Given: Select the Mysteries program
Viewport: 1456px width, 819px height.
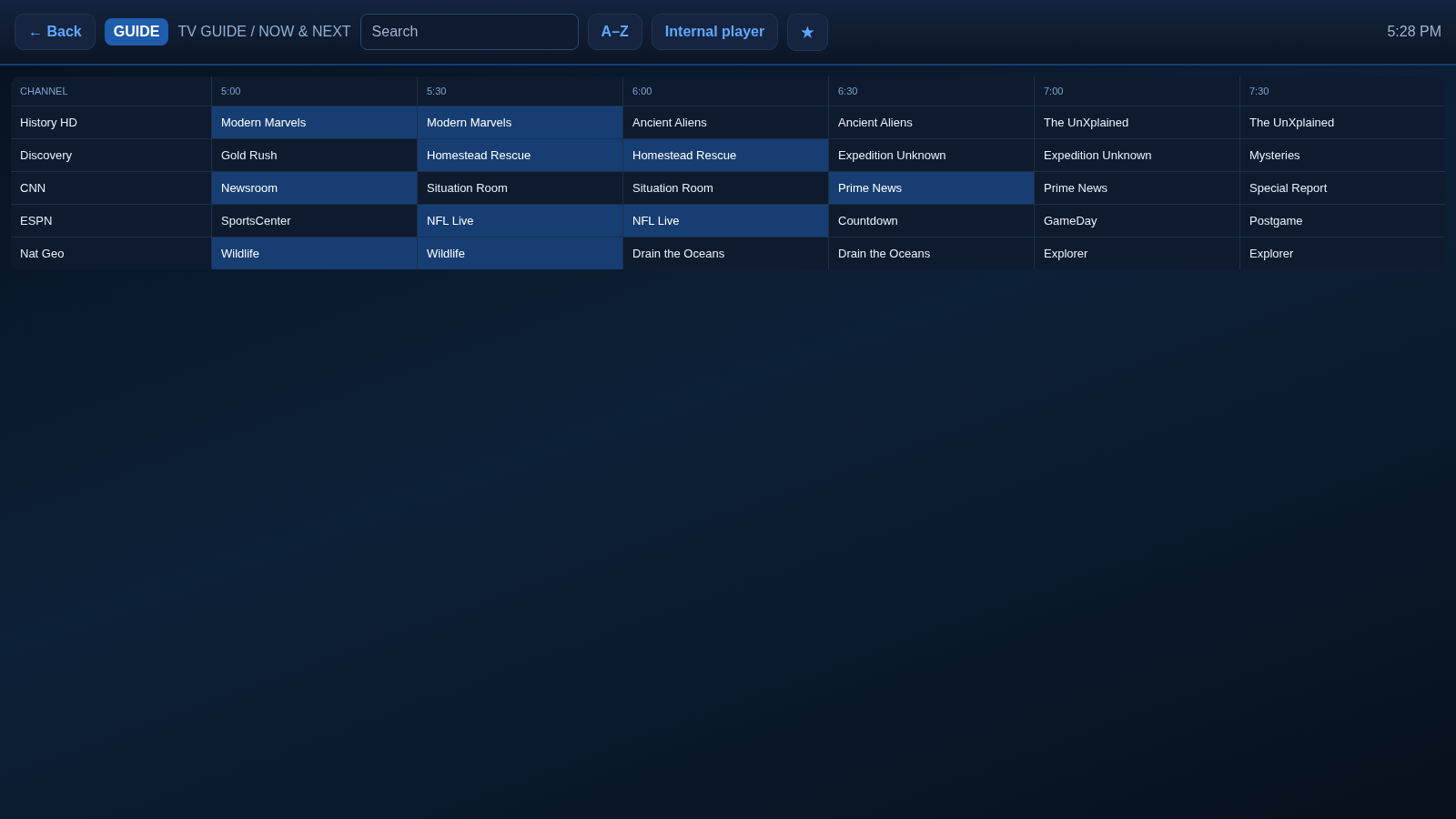Looking at the screenshot, I should (1342, 156).
